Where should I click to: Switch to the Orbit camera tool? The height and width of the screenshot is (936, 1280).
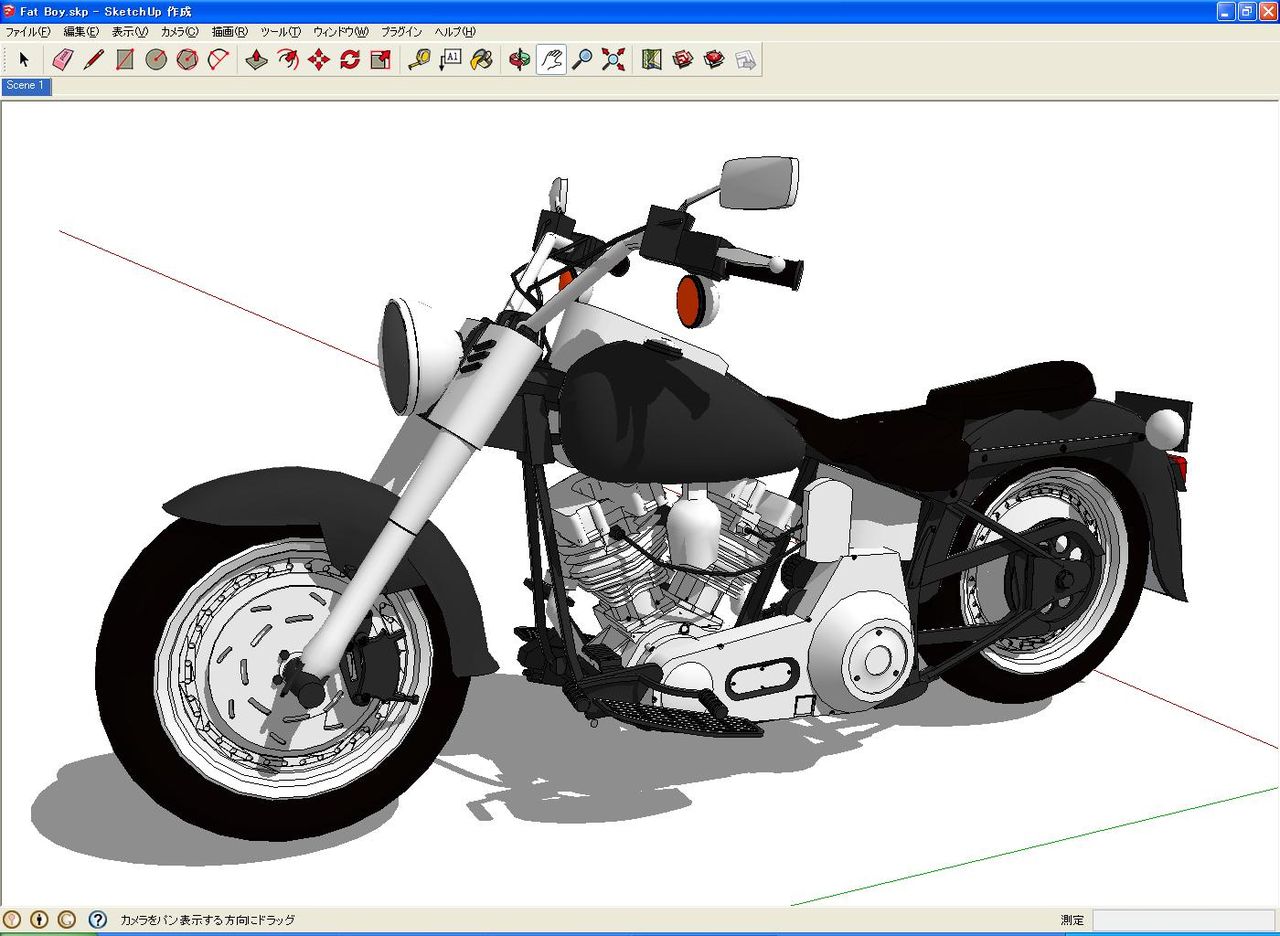[520, 60]
